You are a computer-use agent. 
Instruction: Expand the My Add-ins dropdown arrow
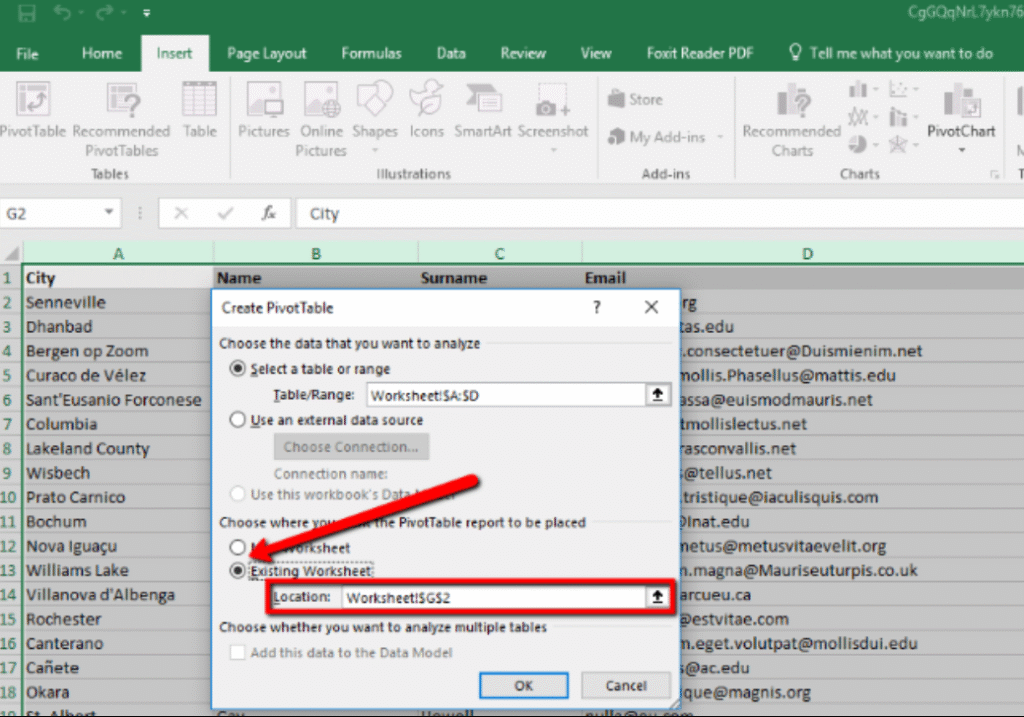[x=720, y=136]
